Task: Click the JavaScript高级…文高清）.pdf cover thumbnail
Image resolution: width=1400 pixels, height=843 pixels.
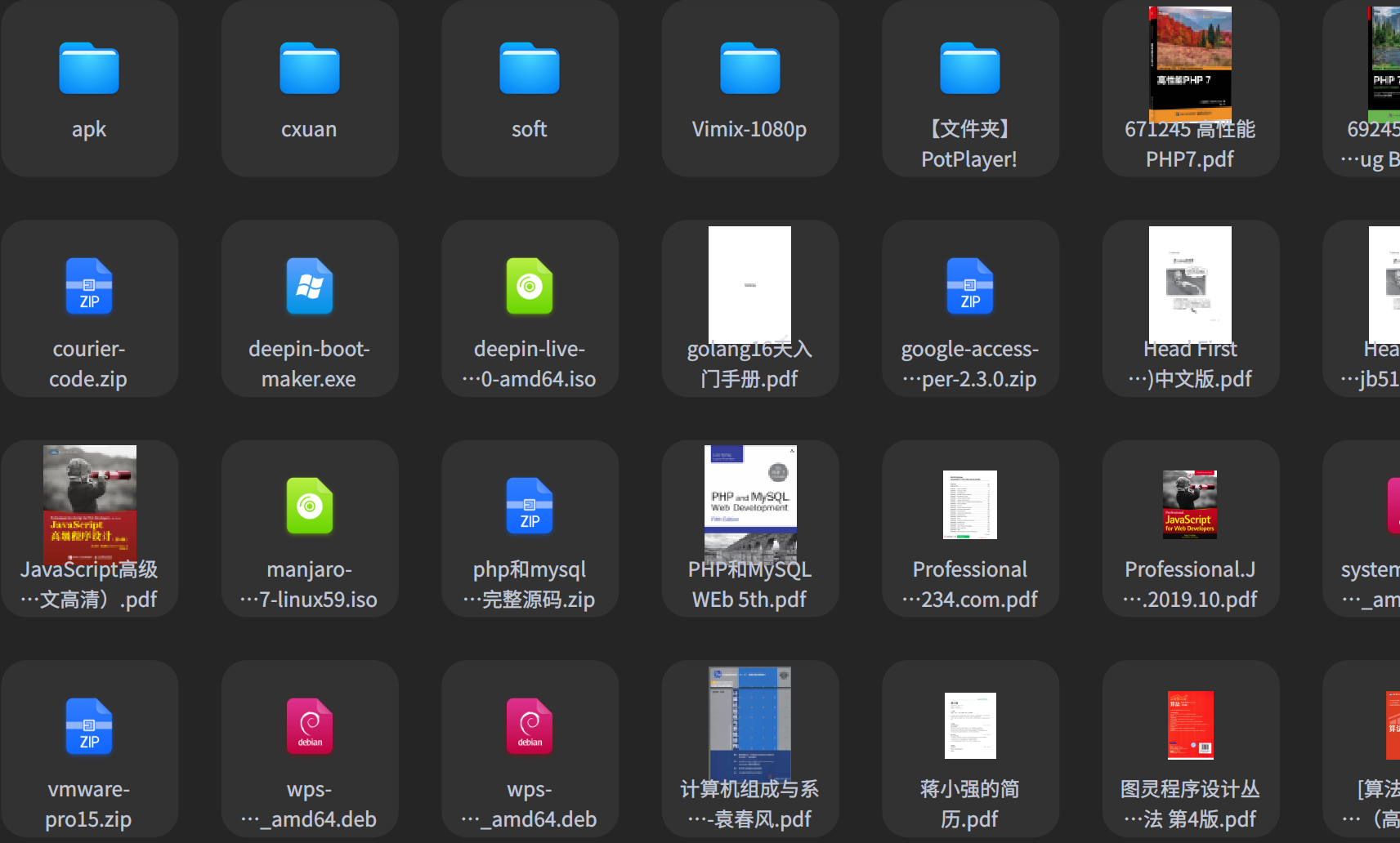Action: (x=90, y=503)
